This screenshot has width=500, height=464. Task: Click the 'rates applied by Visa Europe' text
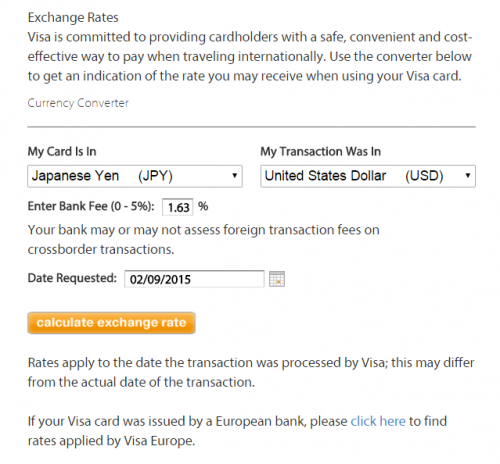(111, 441)
